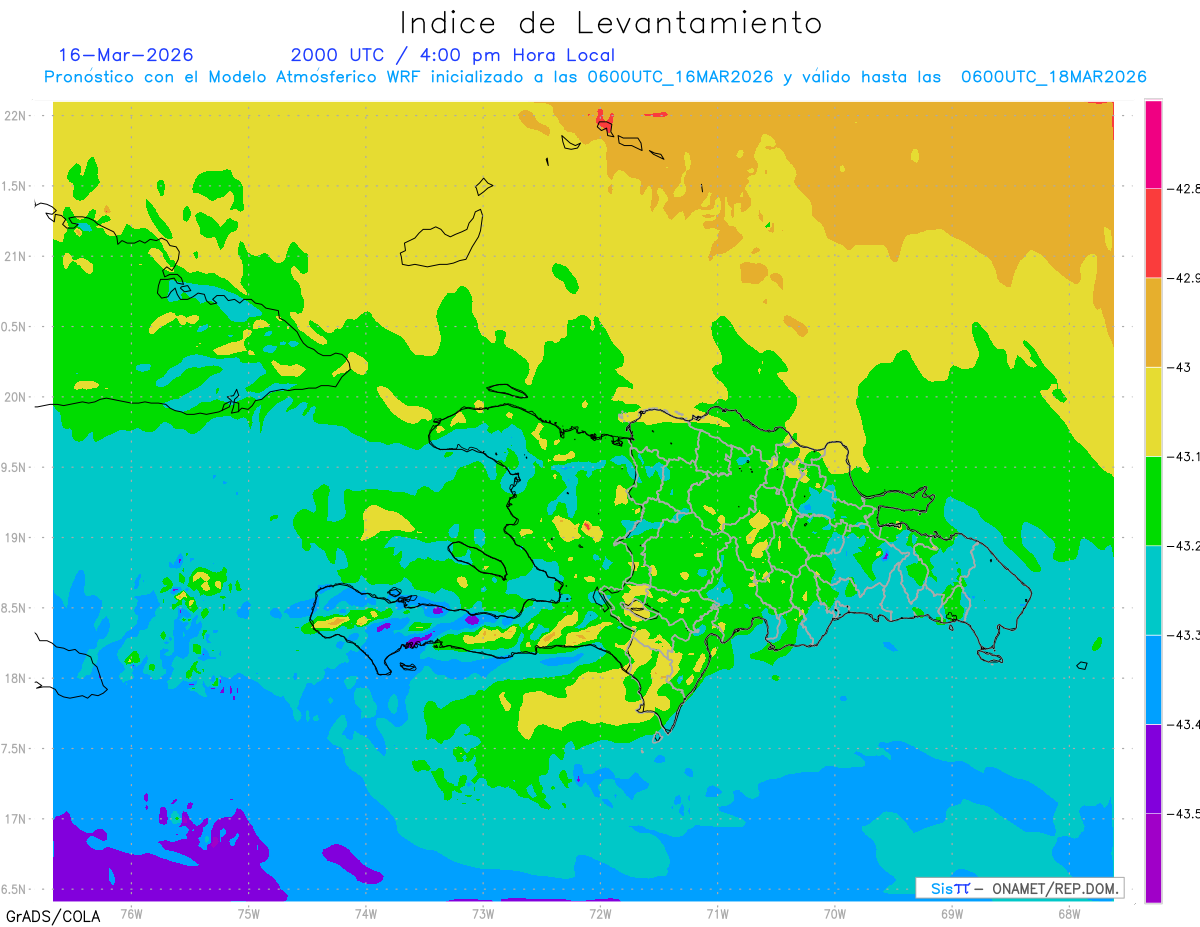Click the longitude label "71W"

point(717,913)
